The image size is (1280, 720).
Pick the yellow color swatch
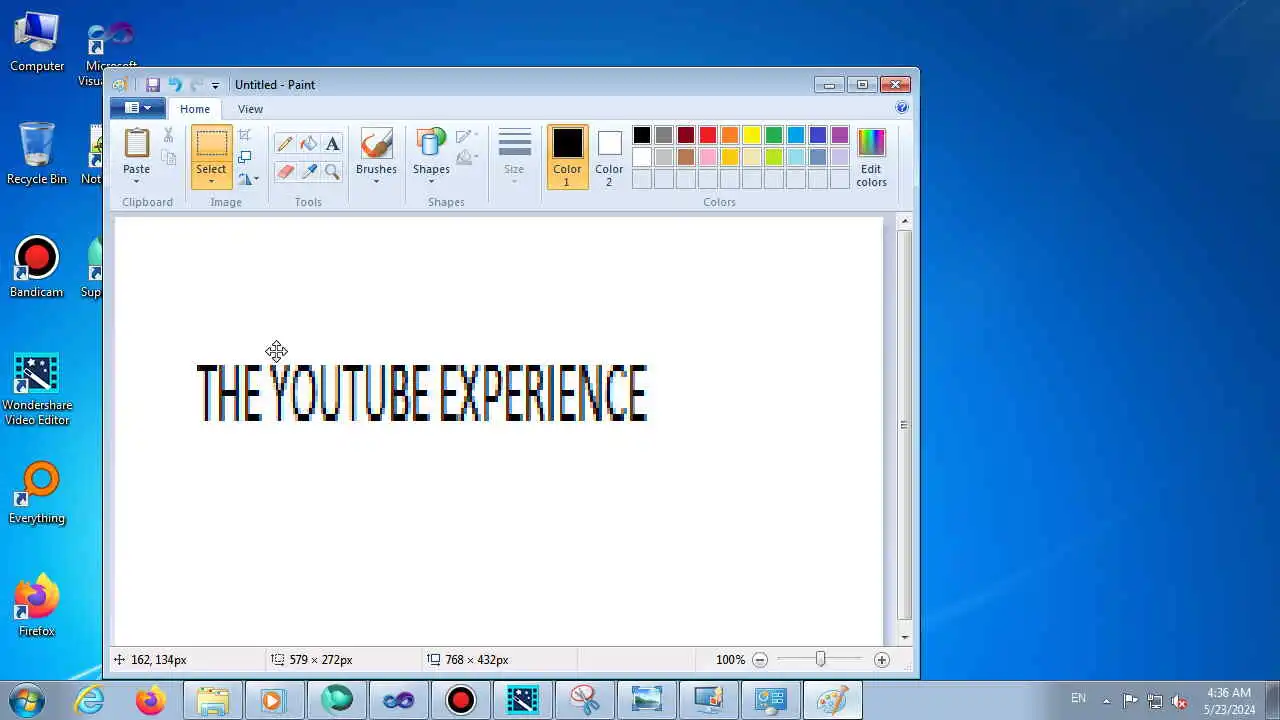[752, 135]
